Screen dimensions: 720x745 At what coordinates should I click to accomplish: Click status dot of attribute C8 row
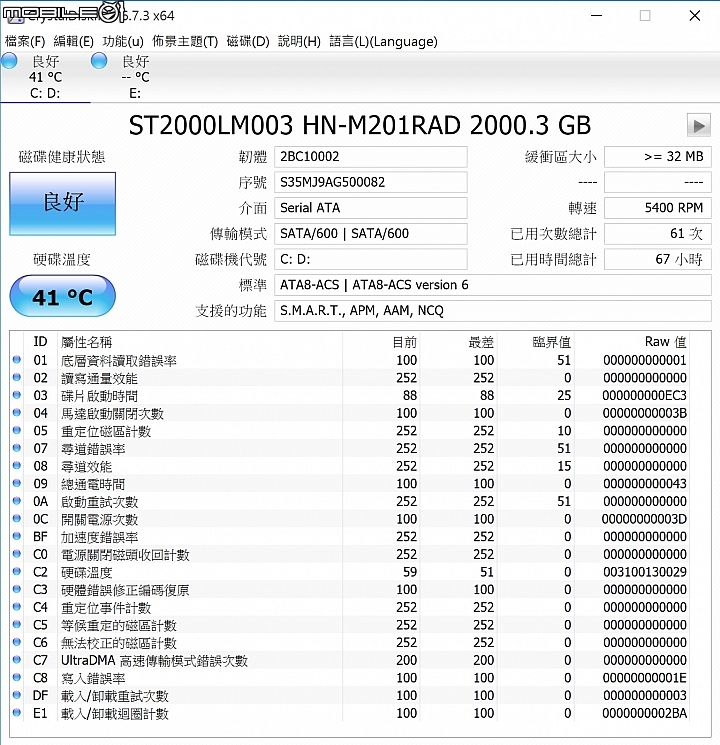click(x=17, y=677)
